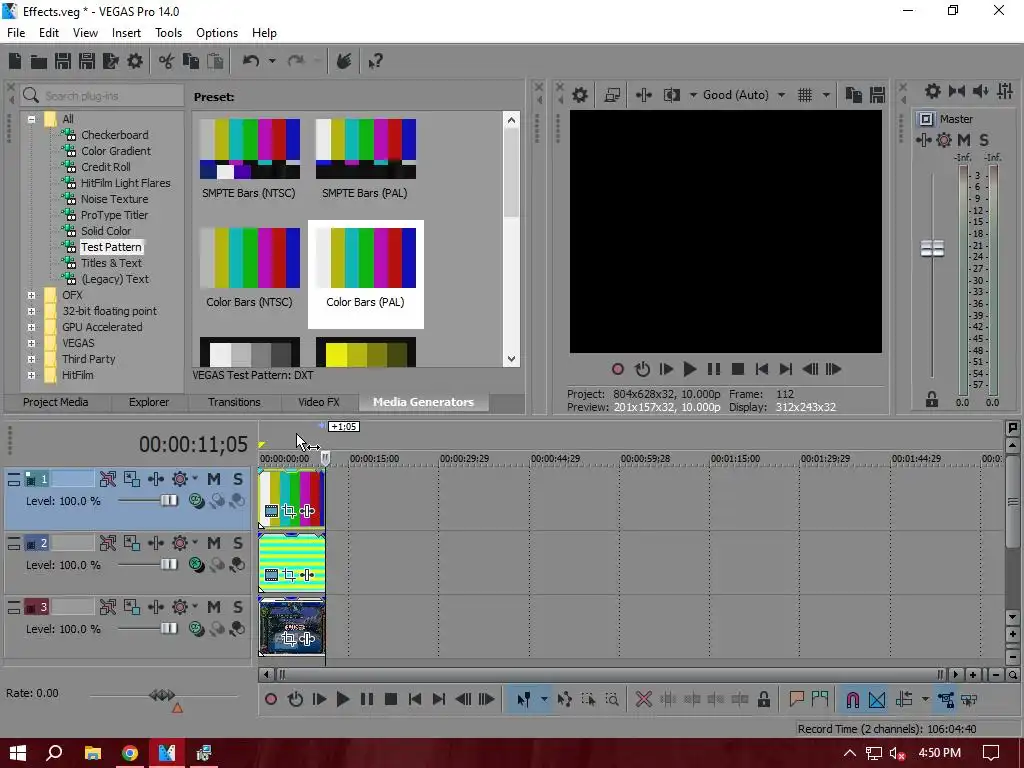Open the Normal Edit tool dropdown arrow
Screen dimensions: 1024x768
(x=544, y=699)
